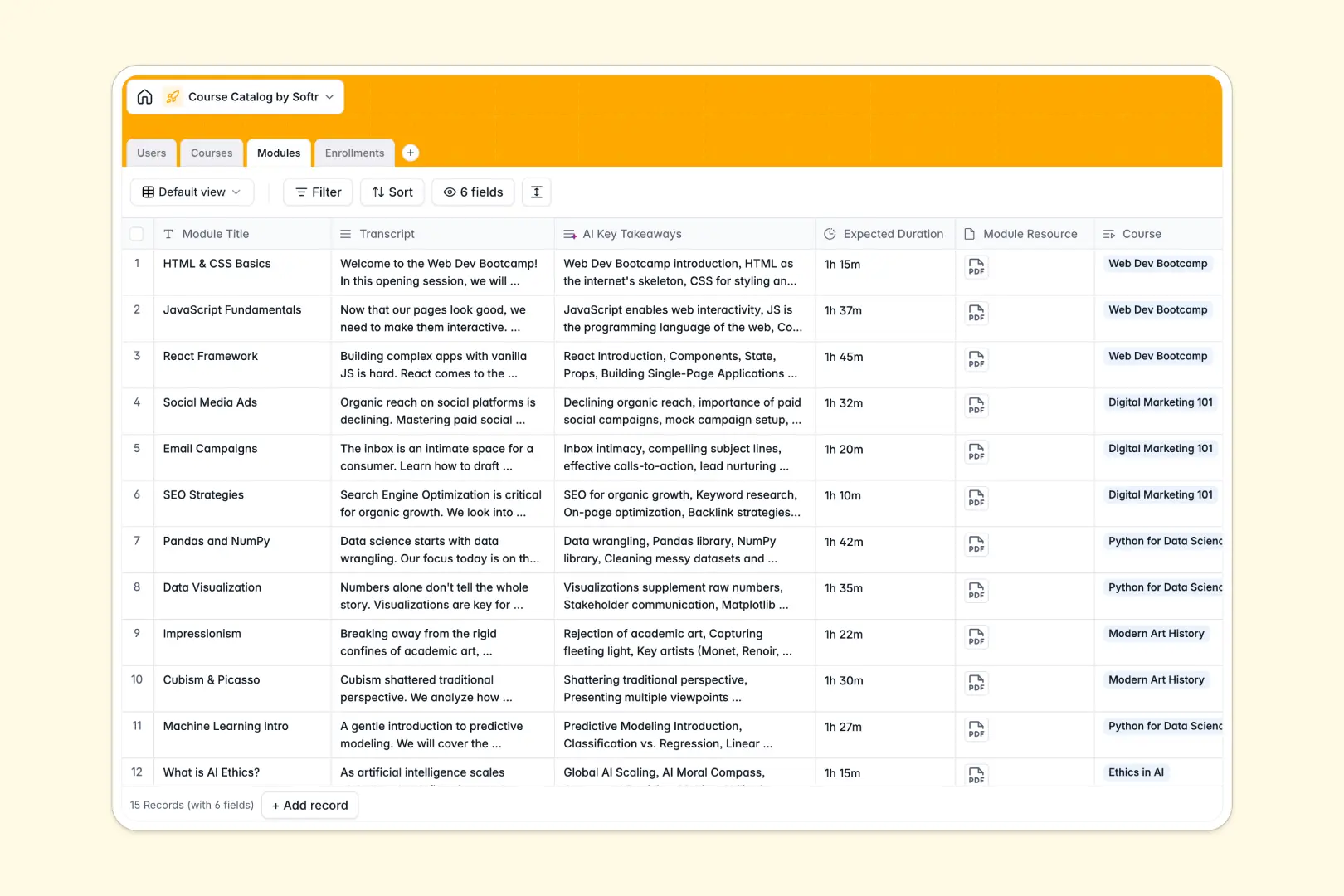
Task: Toggle the select-all checkbox in the header row
Action: coord(137,233)
